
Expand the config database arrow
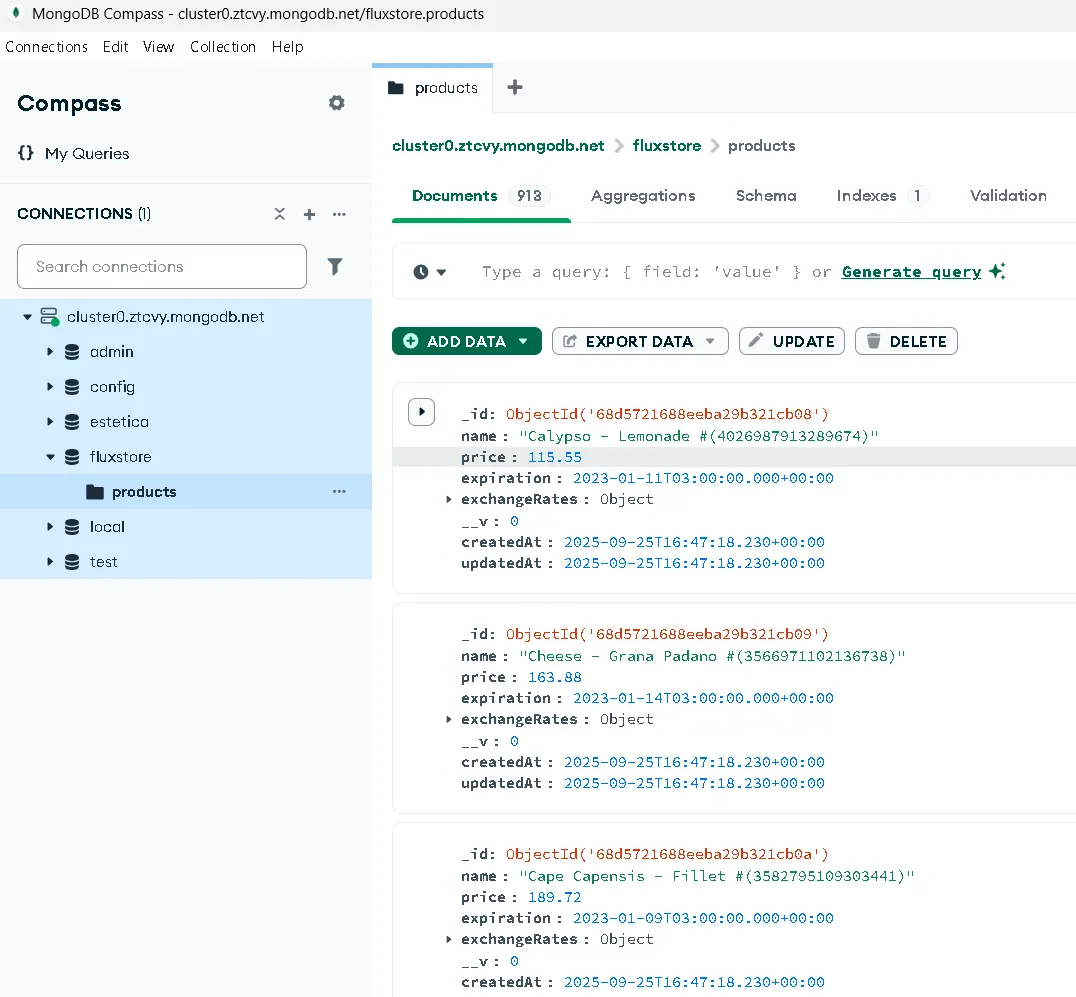[x=49, y=387]
